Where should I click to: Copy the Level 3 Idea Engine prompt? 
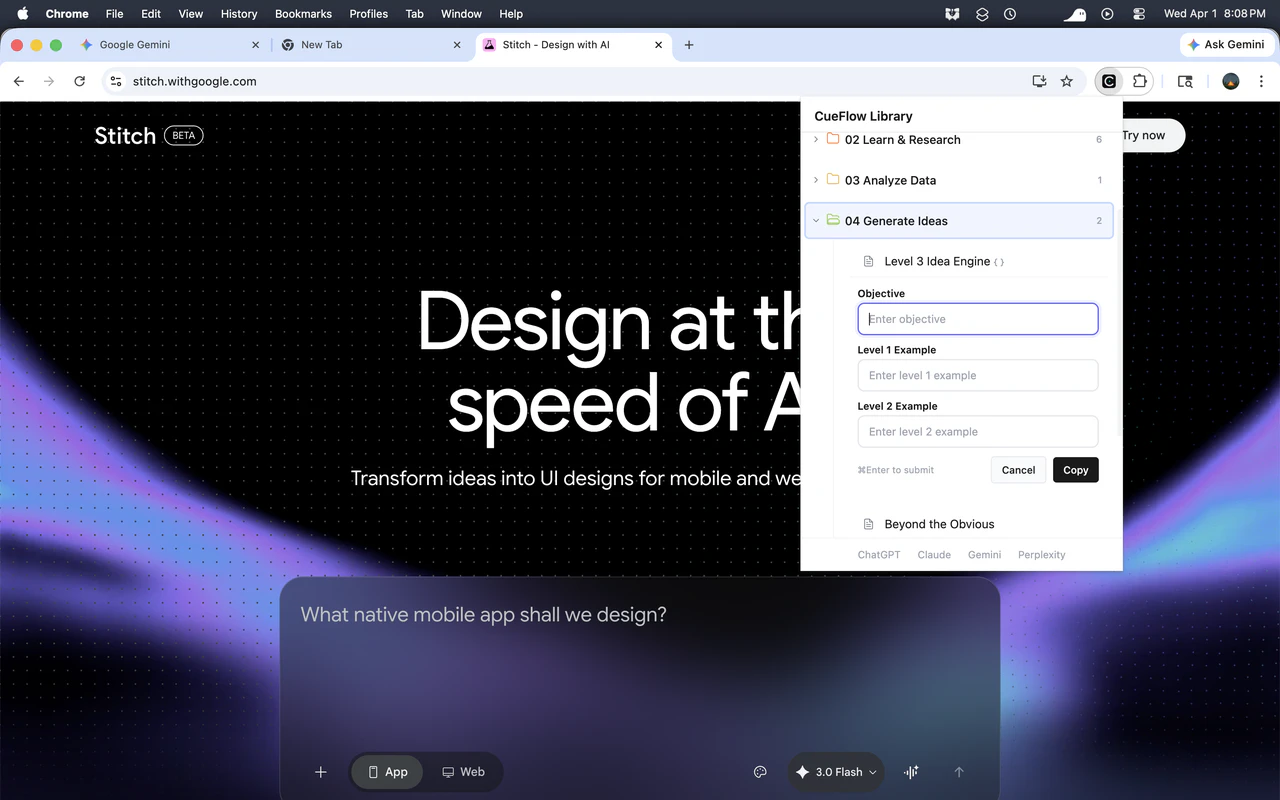(1076, 470)
